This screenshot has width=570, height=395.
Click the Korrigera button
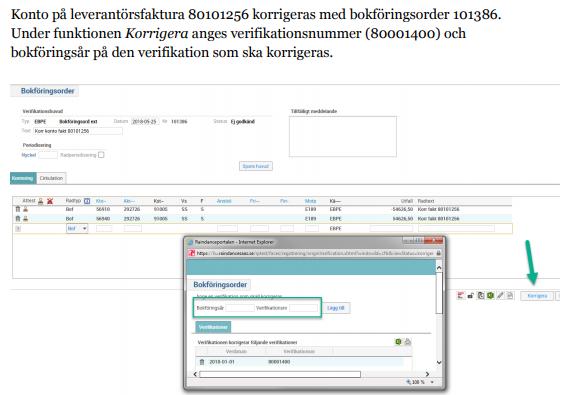[x=537, y=296]
